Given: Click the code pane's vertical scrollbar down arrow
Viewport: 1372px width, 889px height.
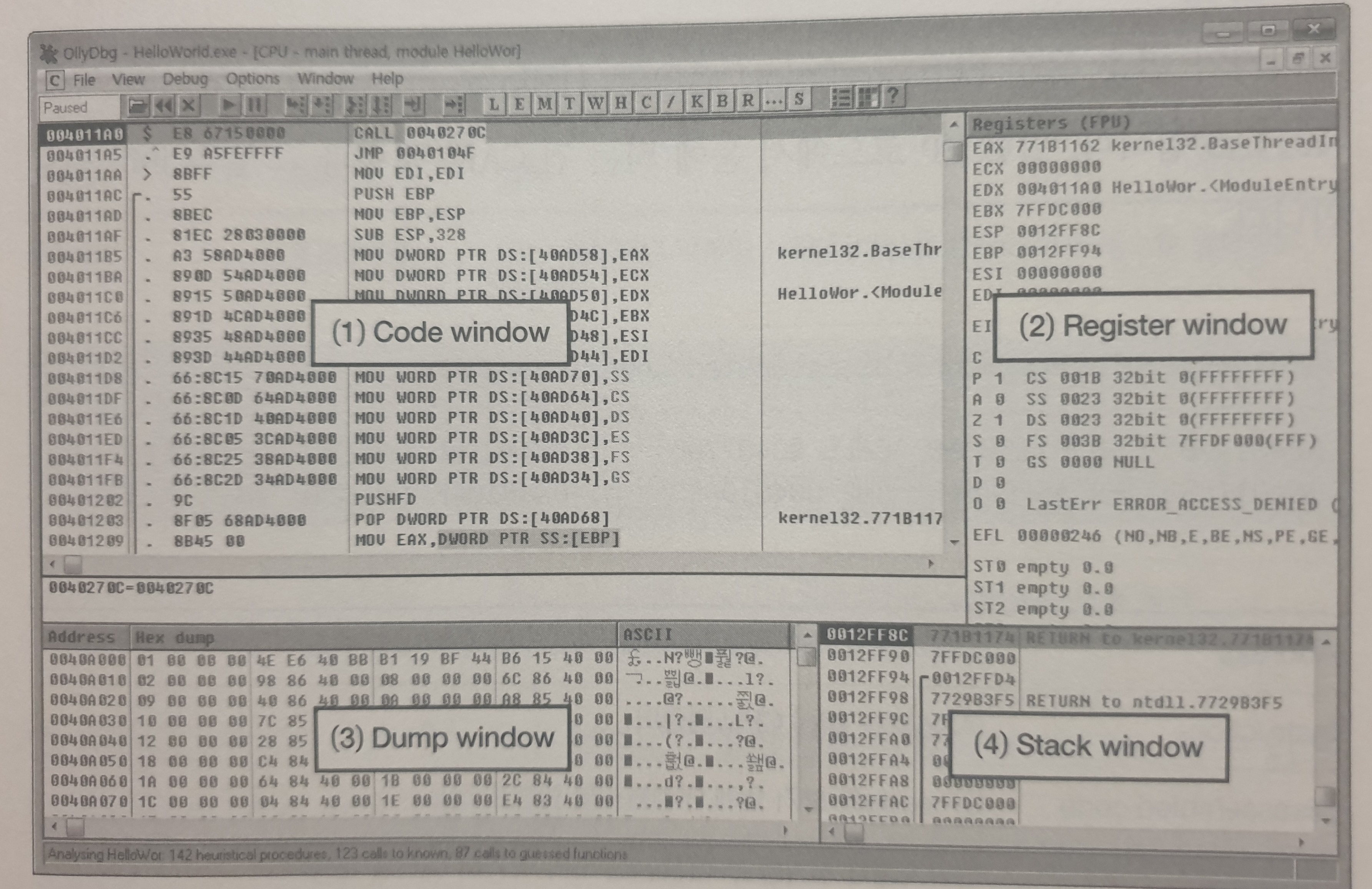Looking at the screenshot, I should click(954, 541).
